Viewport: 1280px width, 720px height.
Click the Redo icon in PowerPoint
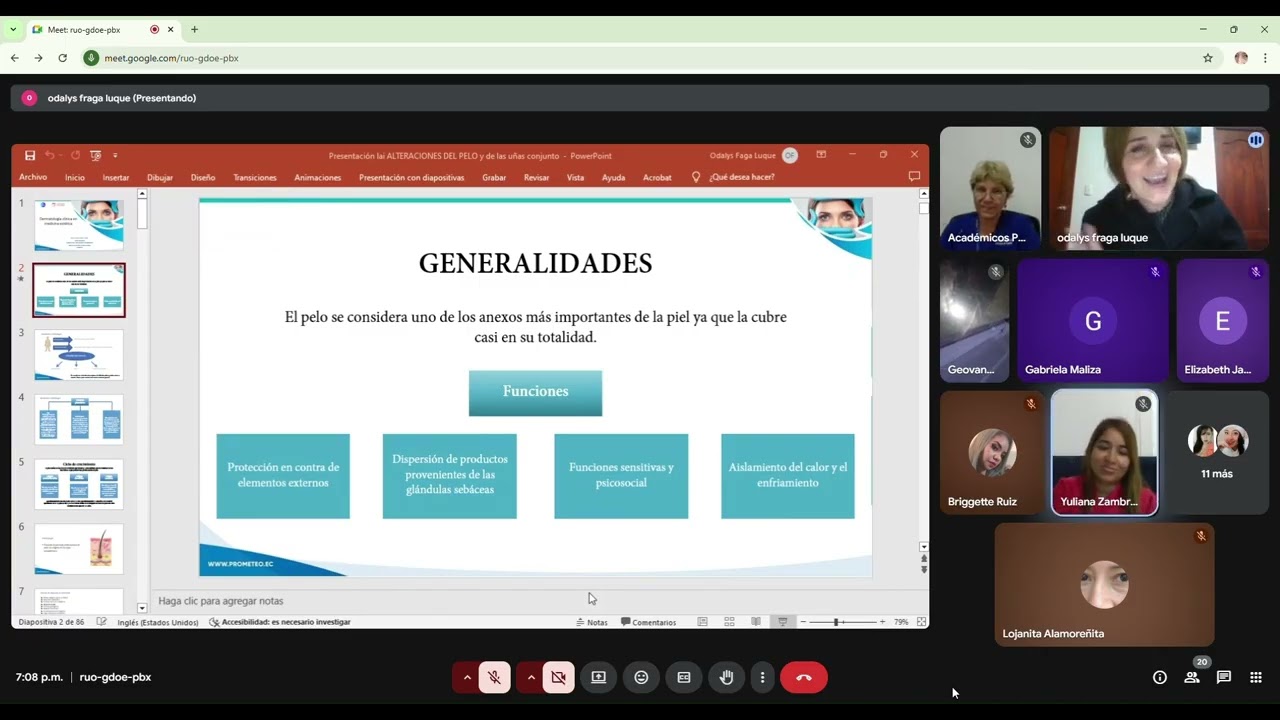[x=75, y=155]
